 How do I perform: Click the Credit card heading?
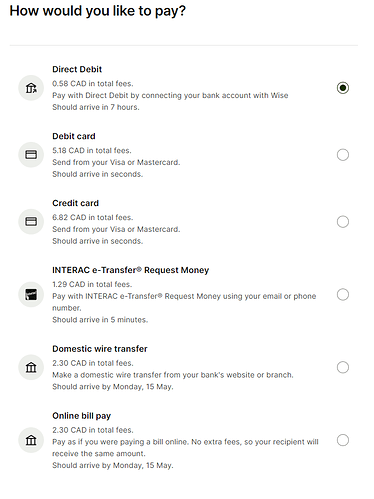(x=75, y=203)
